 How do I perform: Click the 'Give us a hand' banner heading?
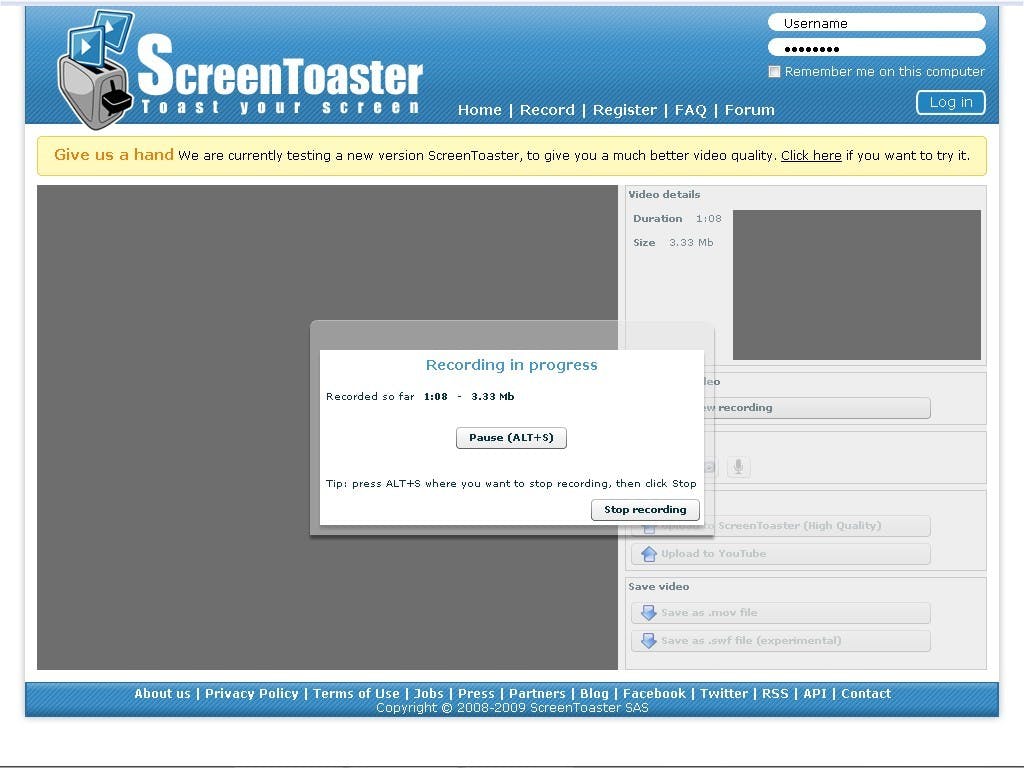click(114, 155)
